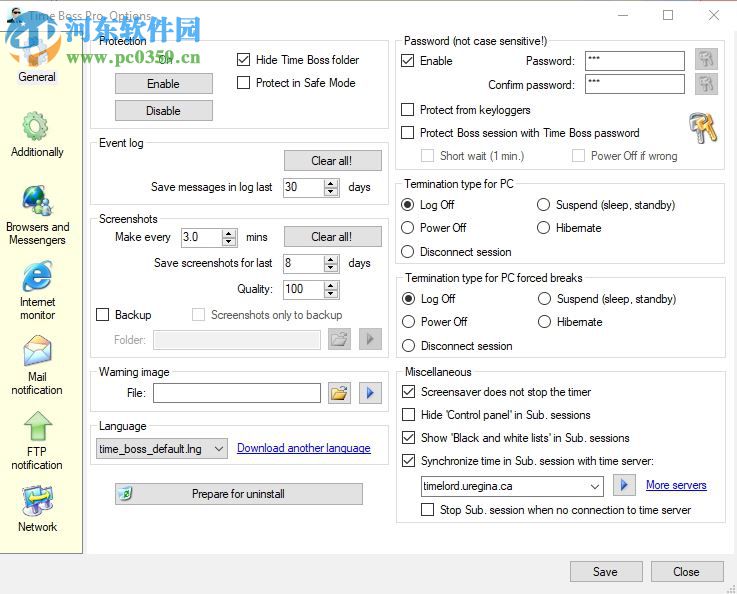Select Disconnect session for PC termination
The image size is (737, 594).
point(408,251)
